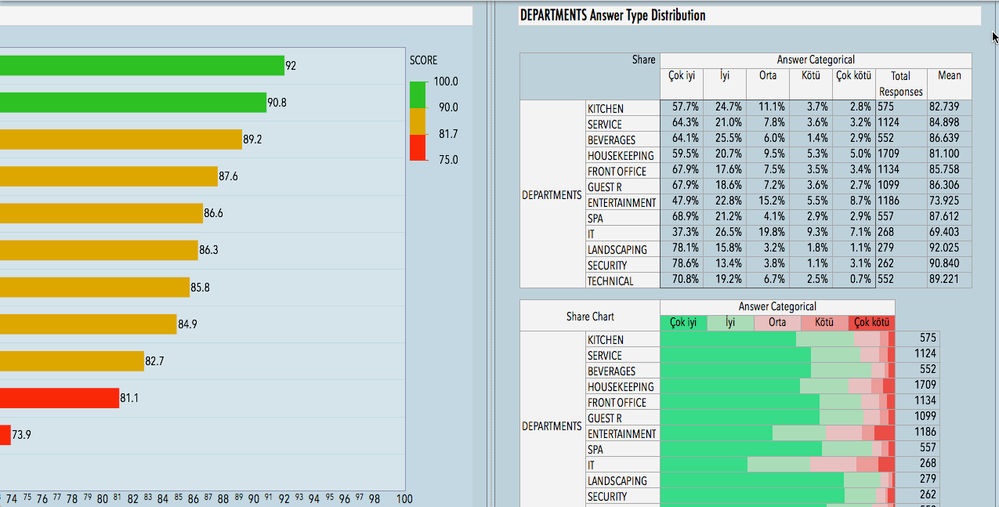The image size is (999, 507).
Task: Select the green bar with value 90.8
Action: (x=133, y=103)
